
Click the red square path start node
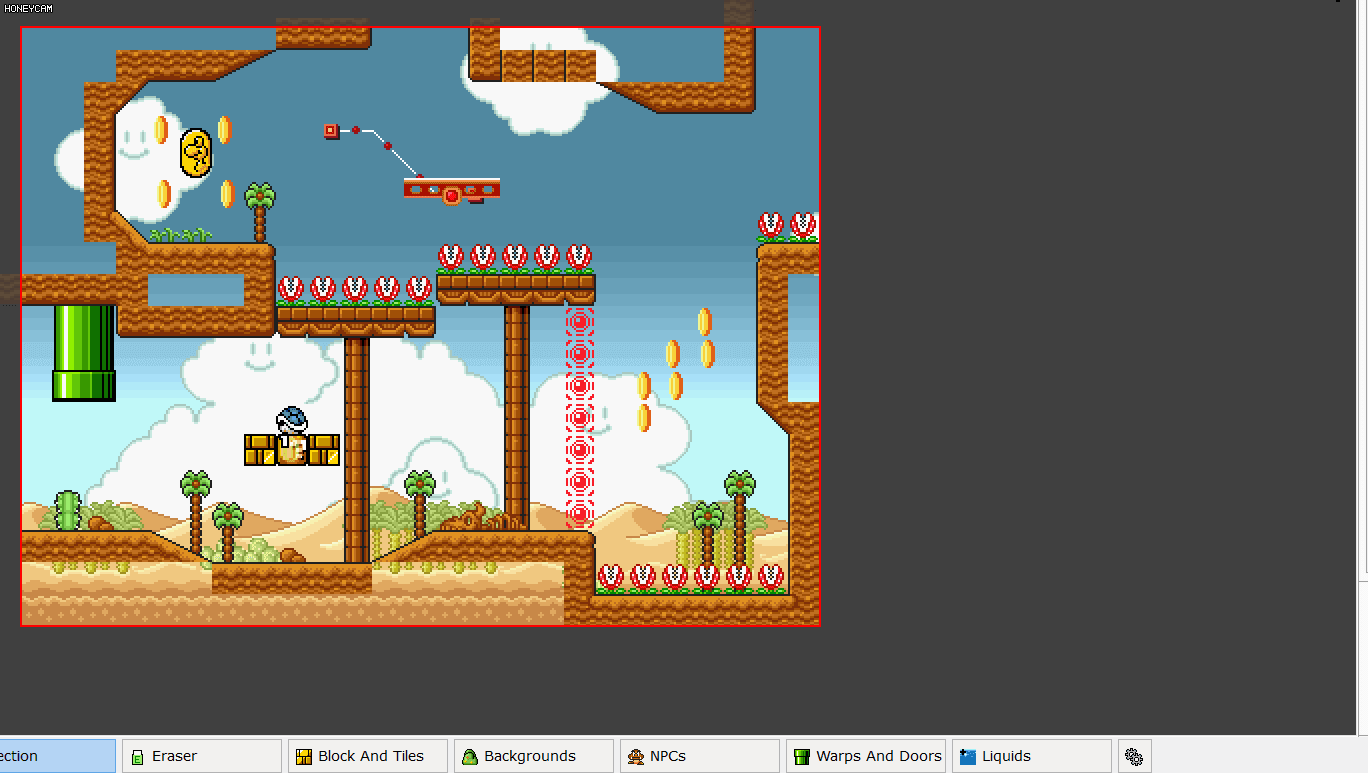(x=331, y=130)
